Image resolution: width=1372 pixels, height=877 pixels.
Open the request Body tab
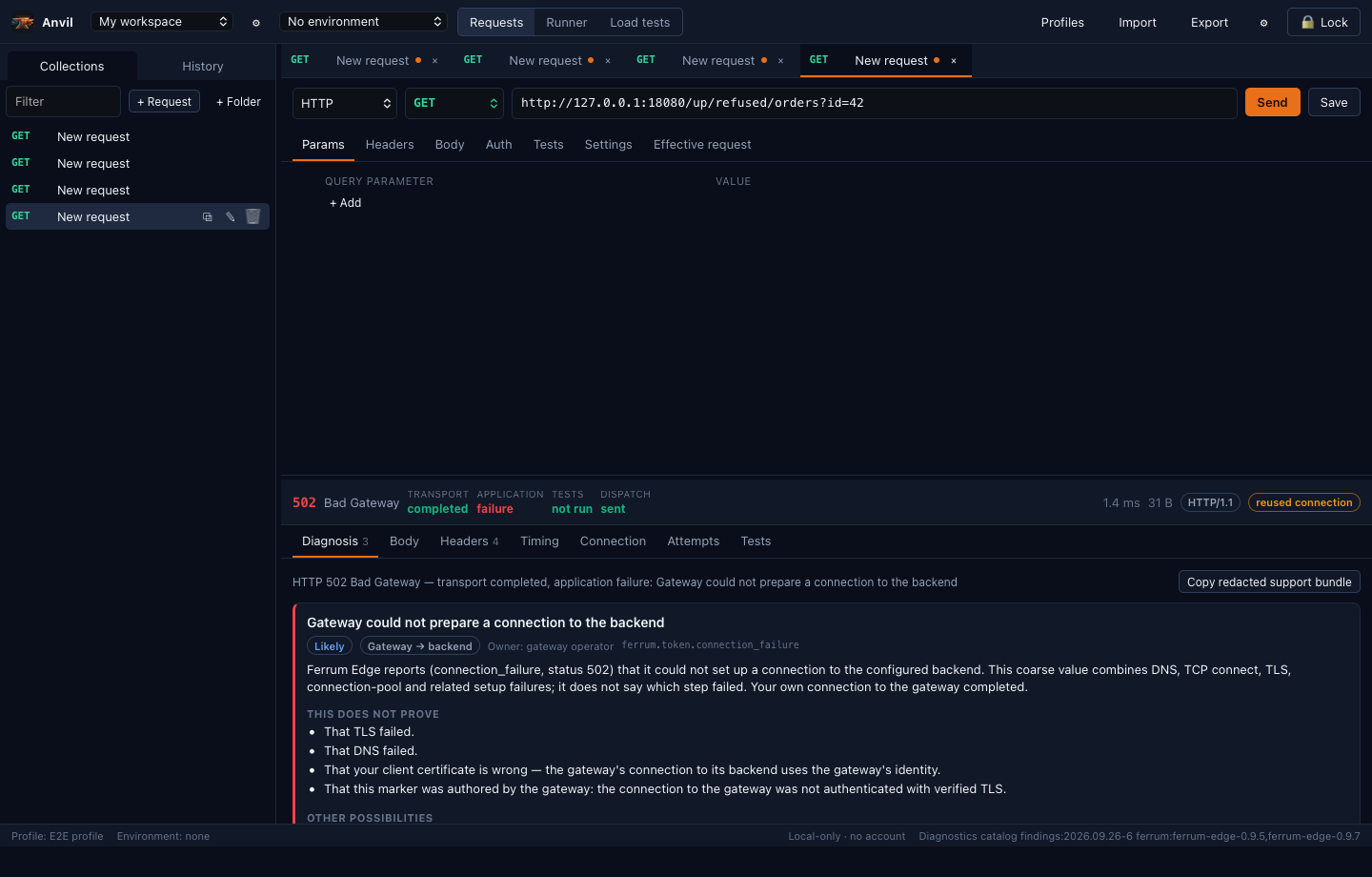pos(450,145)
